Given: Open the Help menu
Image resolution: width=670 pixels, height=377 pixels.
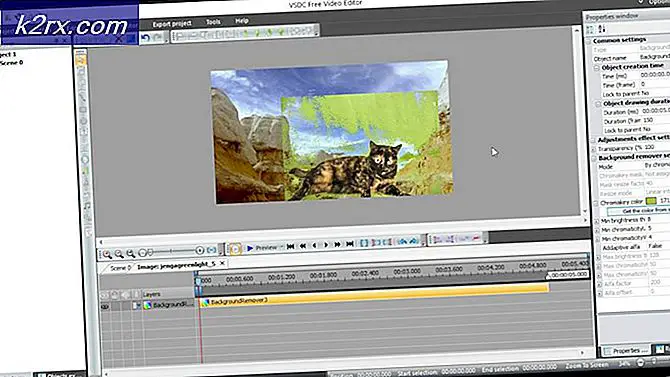Looking at the screenshot, I should pyautogui.click(x=241, y=21).
